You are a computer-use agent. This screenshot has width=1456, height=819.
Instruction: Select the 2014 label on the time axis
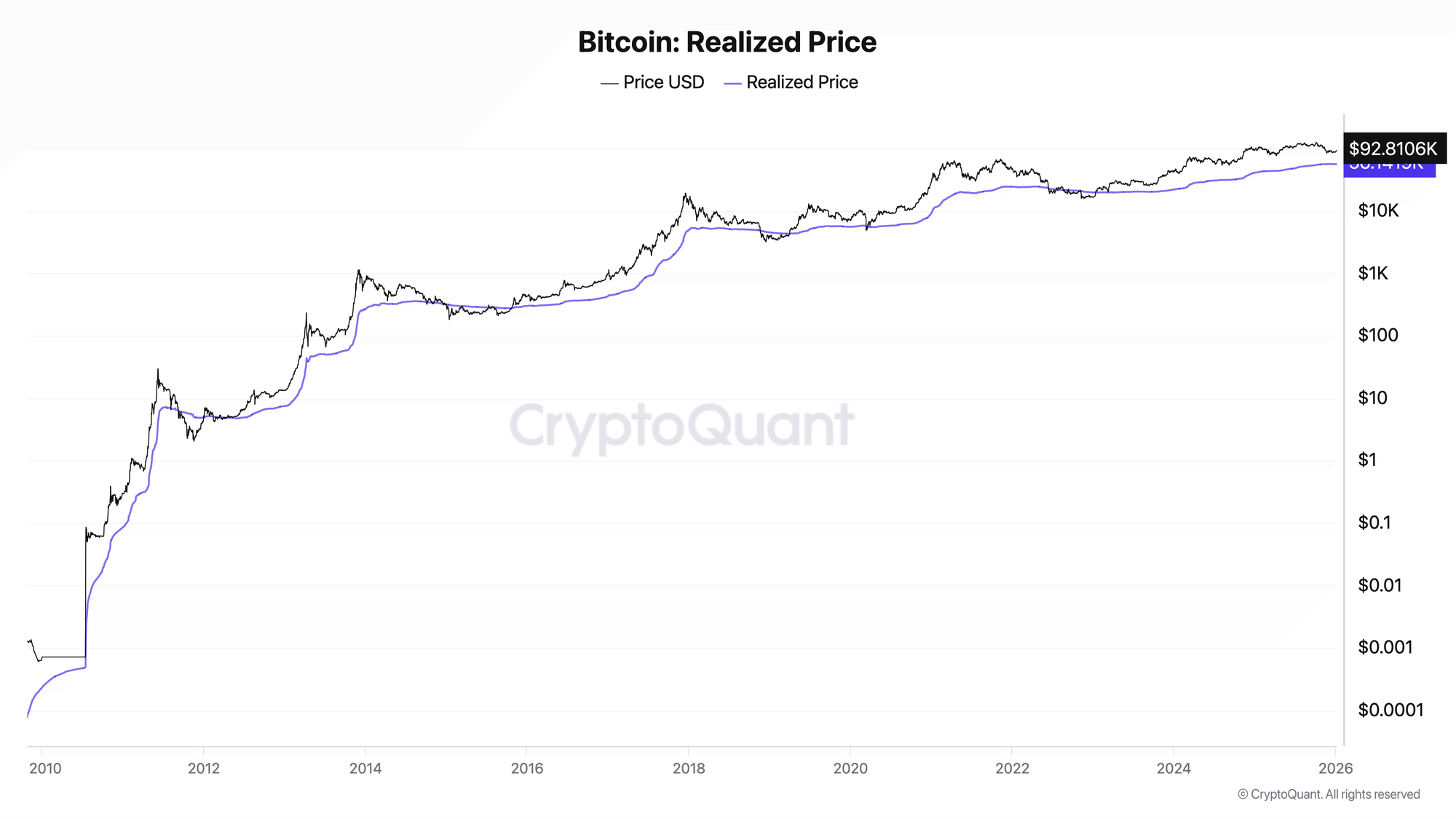point(365,768)
